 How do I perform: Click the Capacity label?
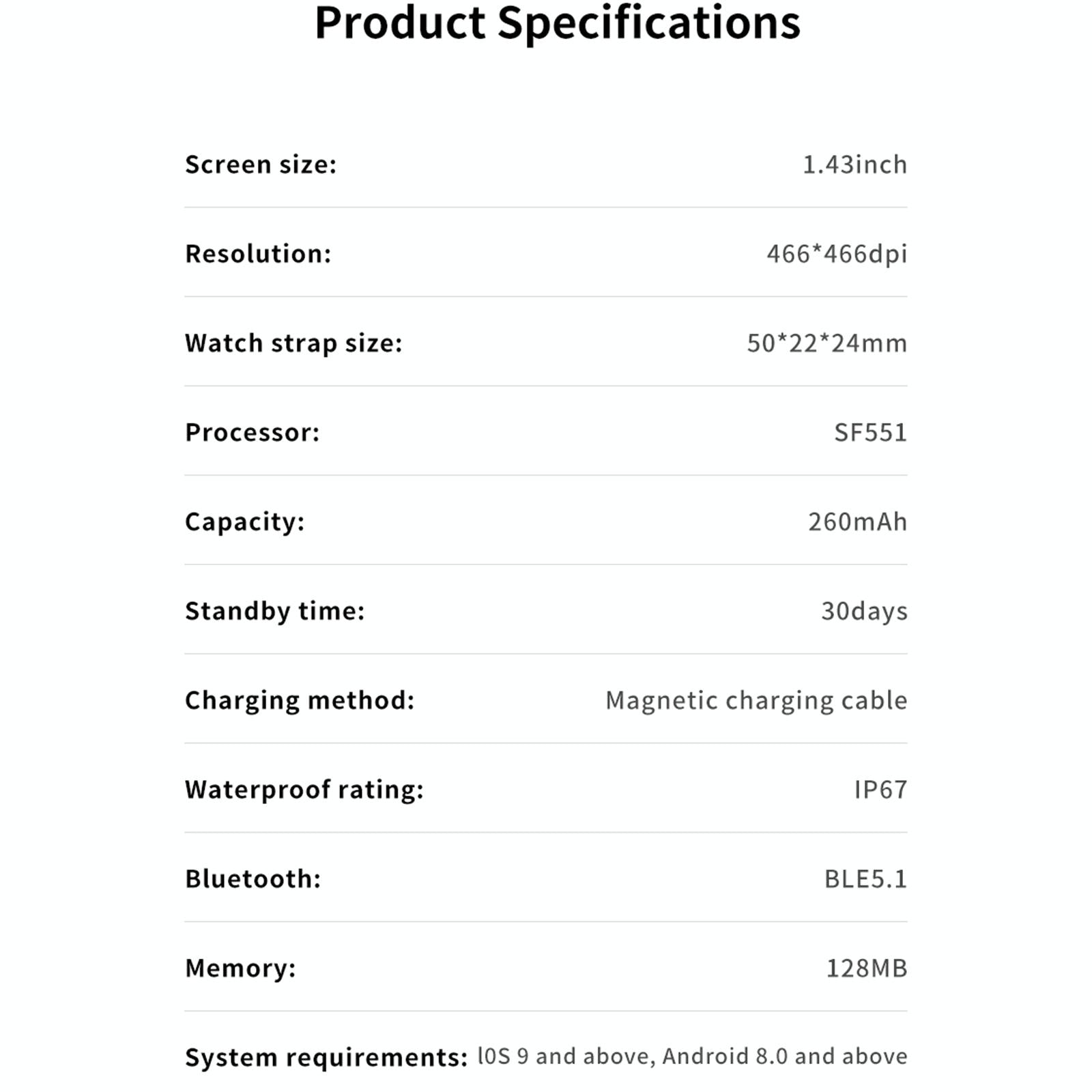pyautogui.click(x=244, y=522)
